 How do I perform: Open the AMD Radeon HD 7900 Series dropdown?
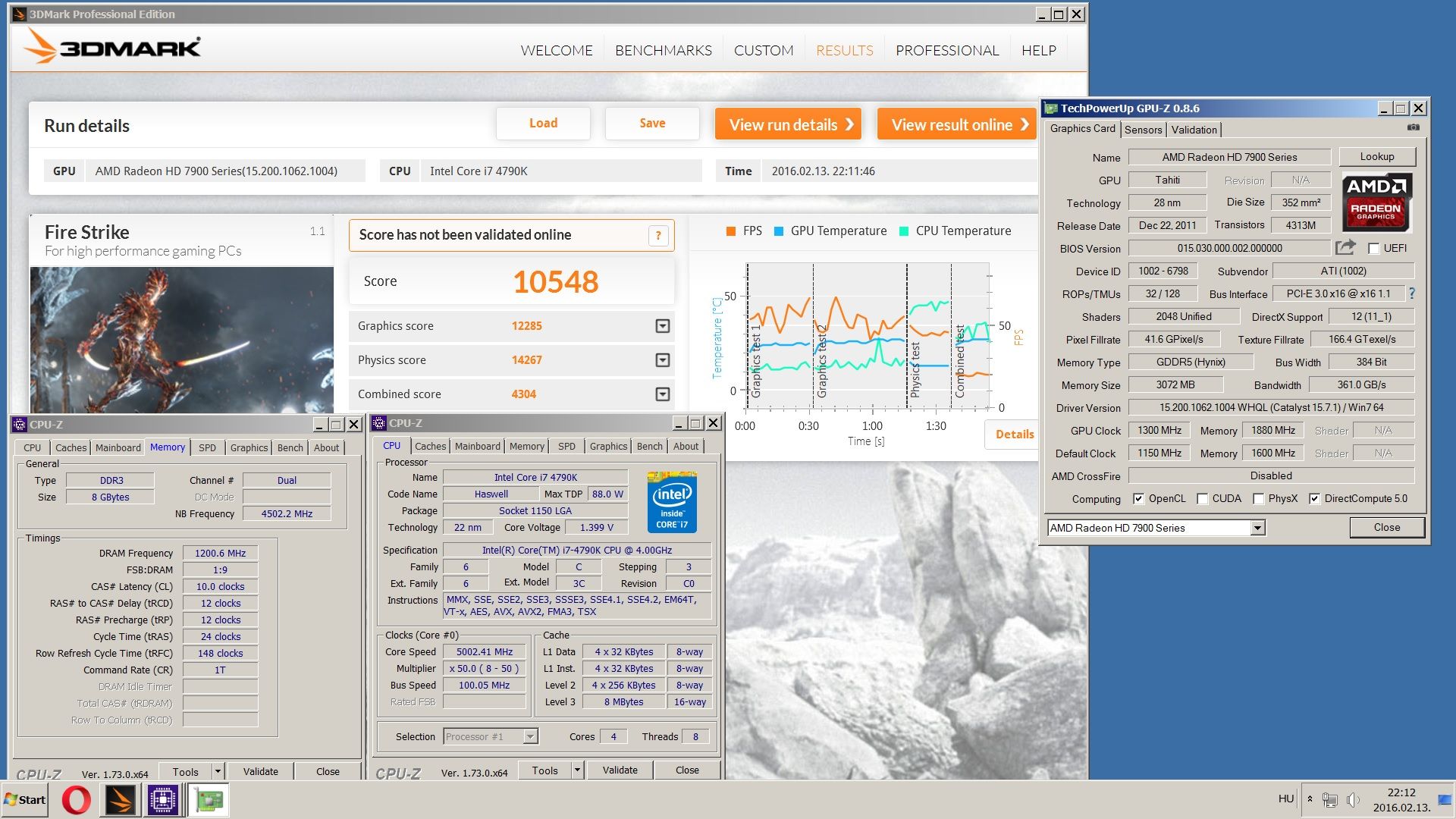pyautogui.click(x=1257, y=528)
